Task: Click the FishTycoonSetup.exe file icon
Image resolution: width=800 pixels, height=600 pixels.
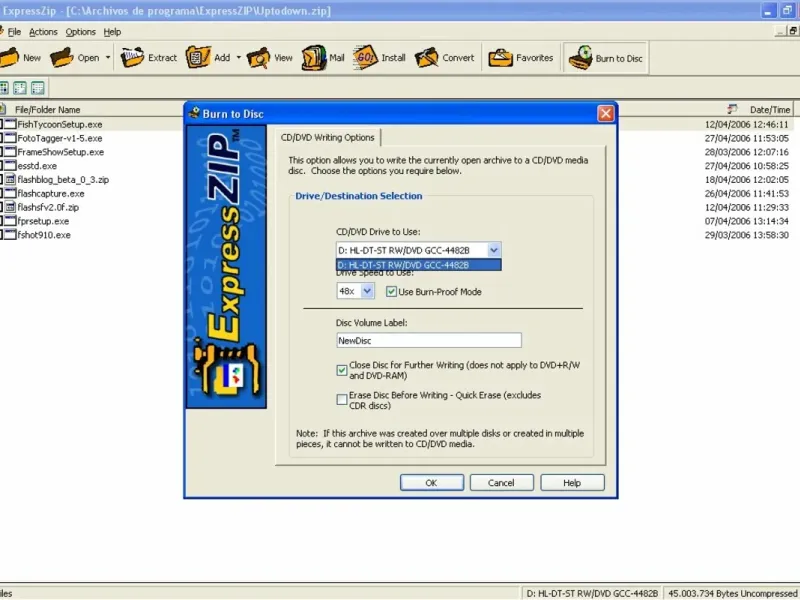Action: (10, 124)
